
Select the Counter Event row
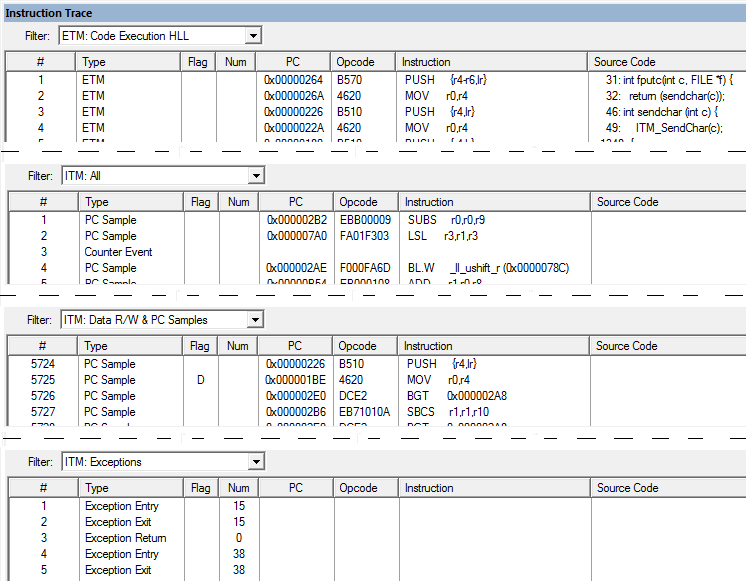click(x=118, y=252)
